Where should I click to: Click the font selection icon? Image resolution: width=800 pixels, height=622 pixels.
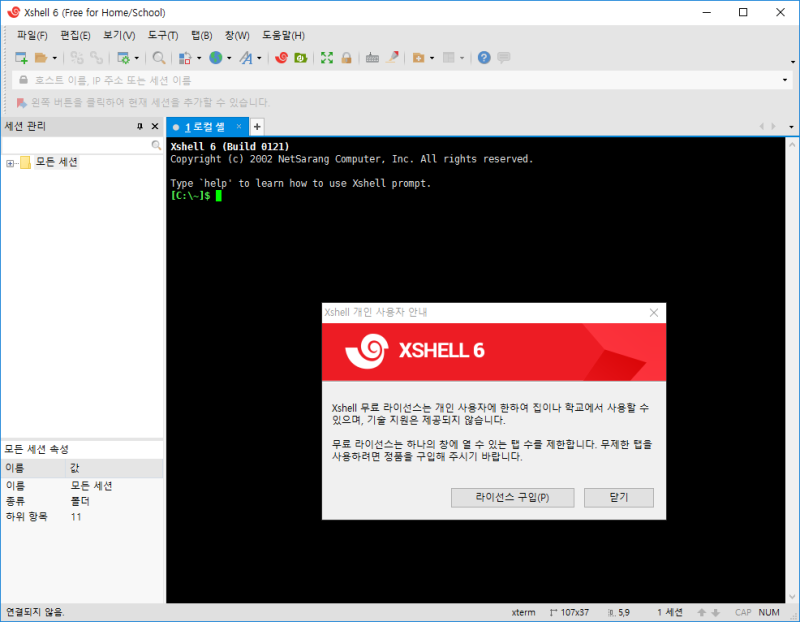(x=246, y=58)
